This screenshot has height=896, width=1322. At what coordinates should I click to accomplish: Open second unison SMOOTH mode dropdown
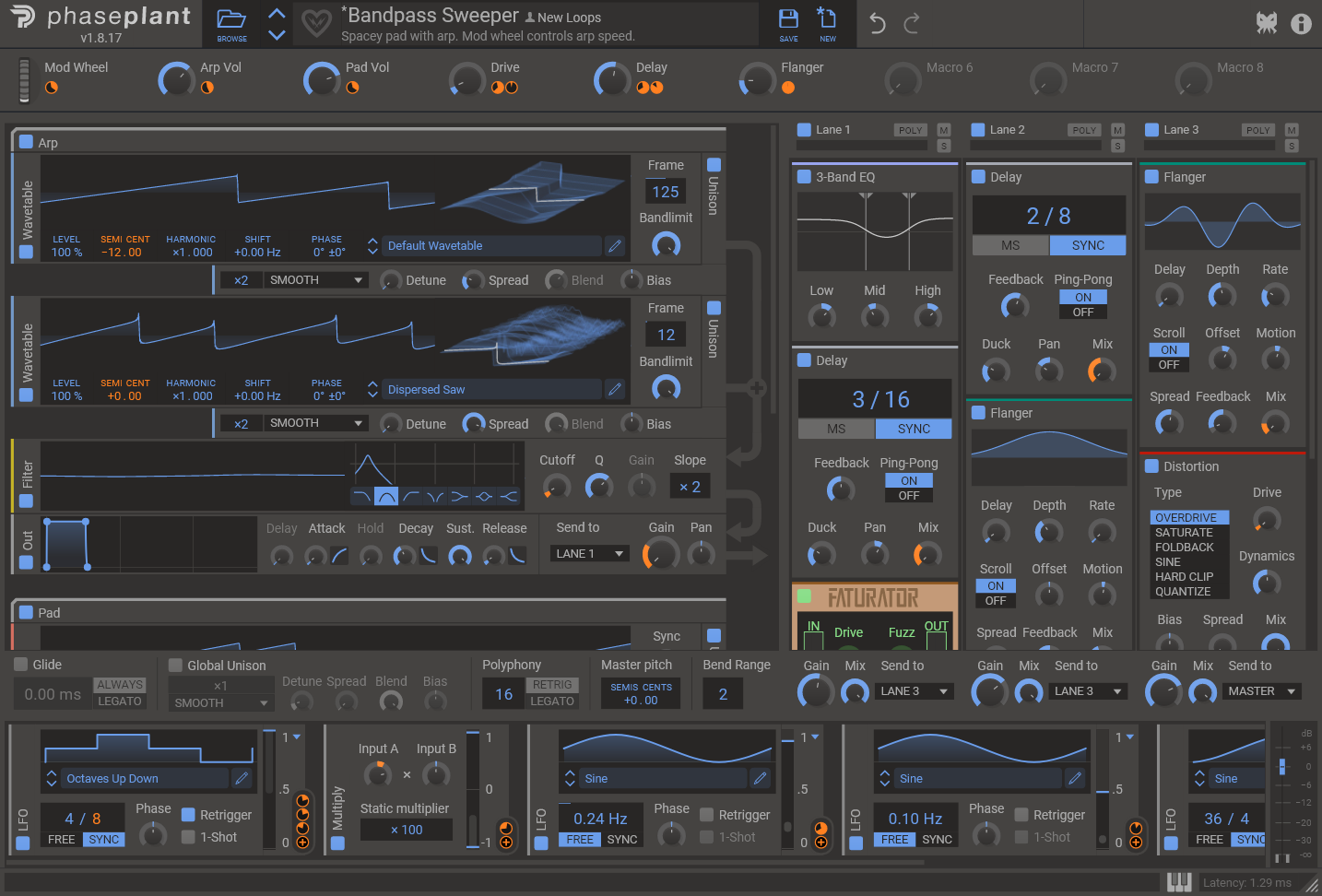pos(316,423)
